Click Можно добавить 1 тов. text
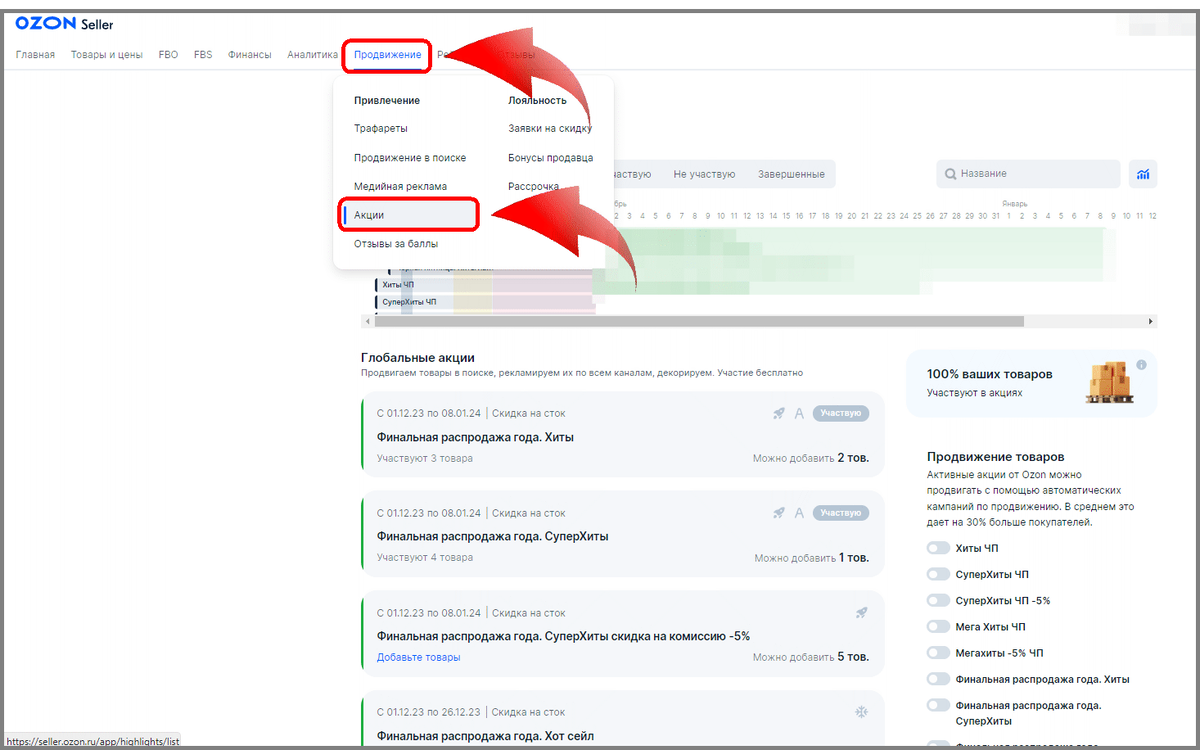The width and height of the screenshot is (1200, 750). pyautogui.click(x=812, y=557)
